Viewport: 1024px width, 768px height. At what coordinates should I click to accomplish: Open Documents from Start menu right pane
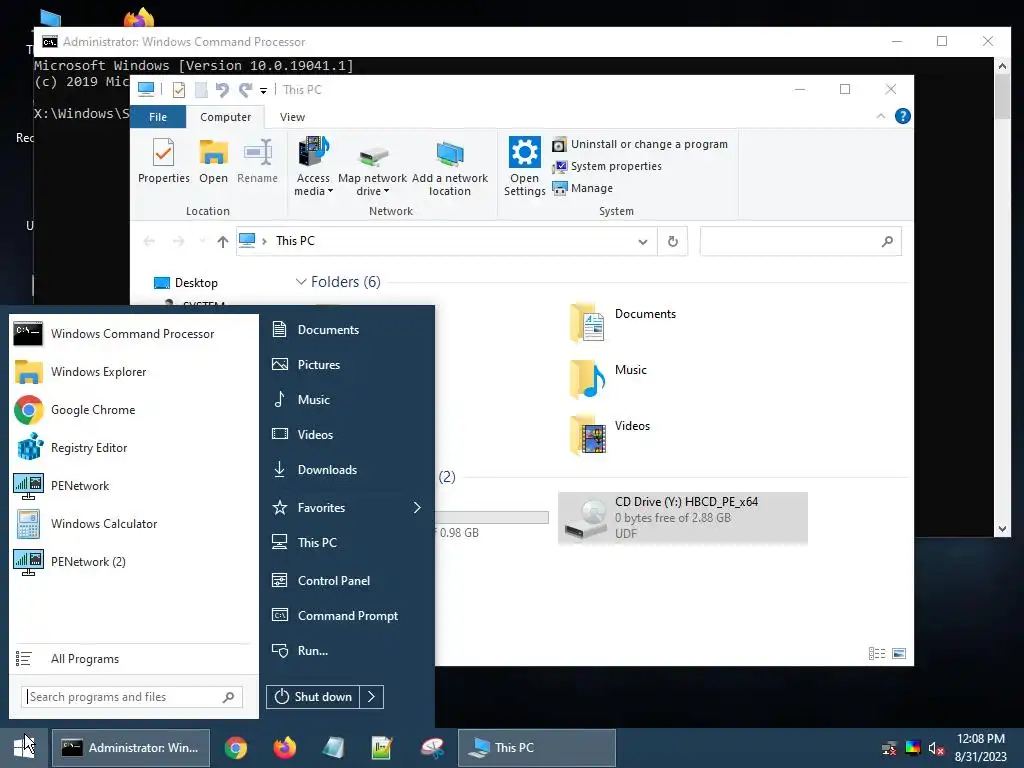pyautogui.click(x=348, y=330)
